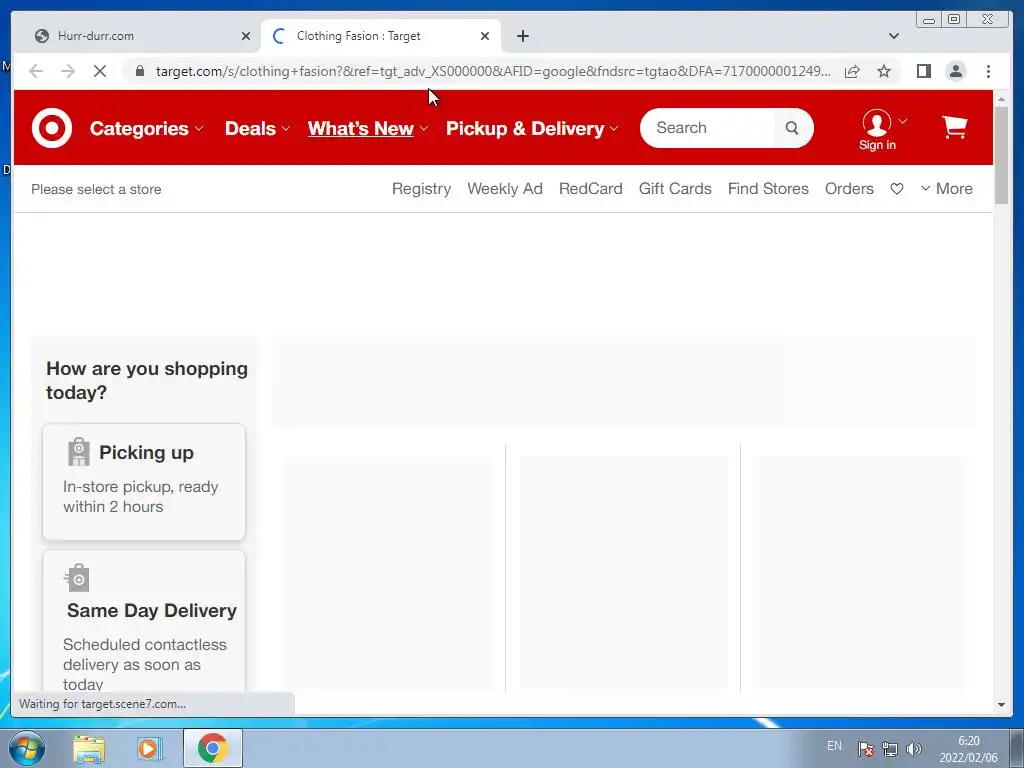This screenshot has height=768, width=1024.
Task: Open the Gift Cards link
Action: [675, 189]
